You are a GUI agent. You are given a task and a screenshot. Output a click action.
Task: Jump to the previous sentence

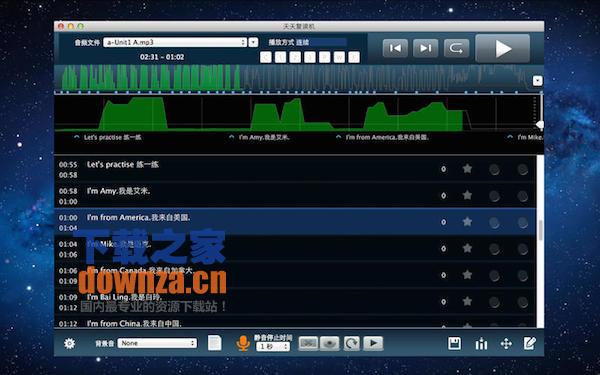coord(395,48)
